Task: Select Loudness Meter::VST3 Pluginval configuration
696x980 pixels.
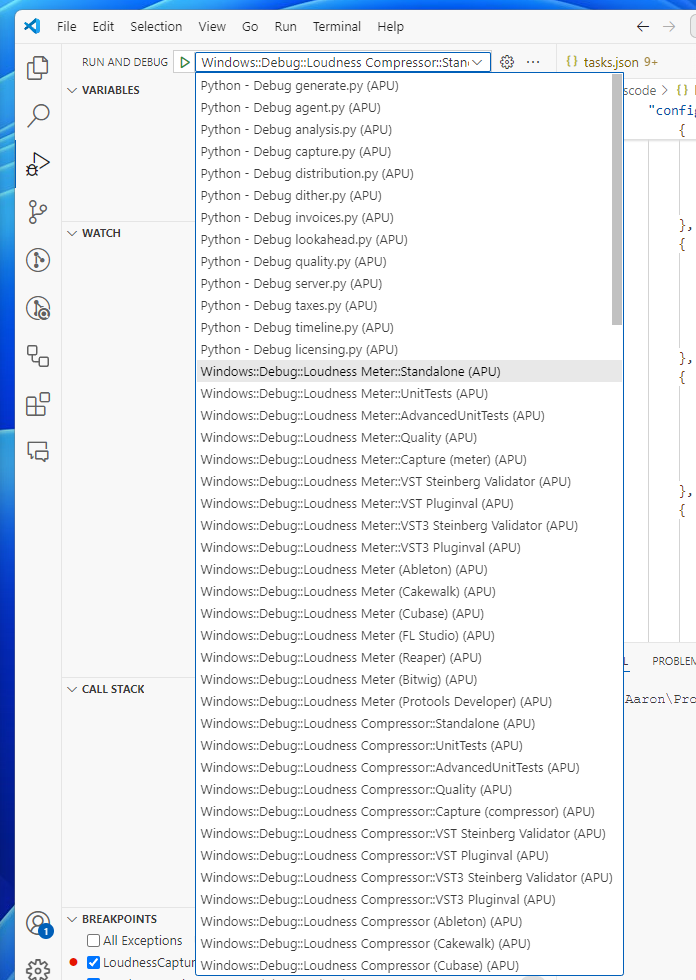Action: (x=409, y=548)
